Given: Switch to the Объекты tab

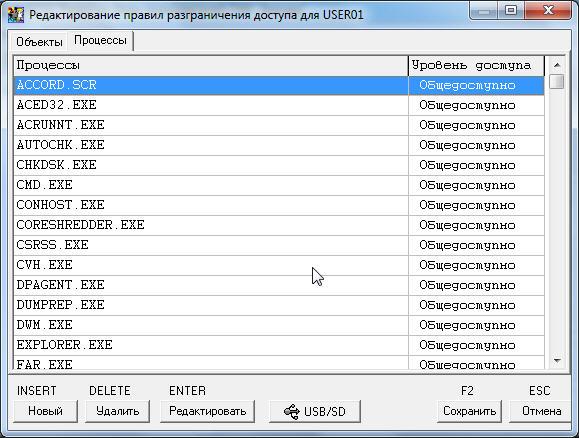Looking at the screenshot, I should pos(39,42).
